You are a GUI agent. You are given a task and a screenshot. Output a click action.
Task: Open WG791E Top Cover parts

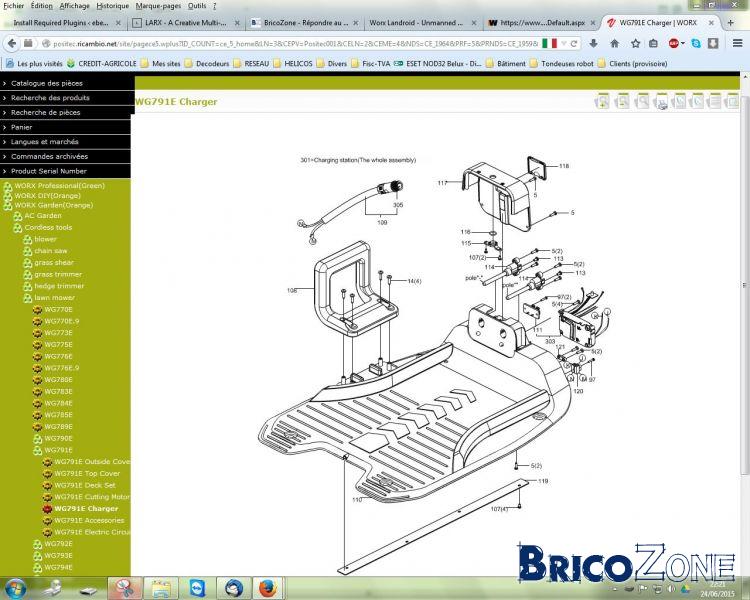tap(87, 473)
